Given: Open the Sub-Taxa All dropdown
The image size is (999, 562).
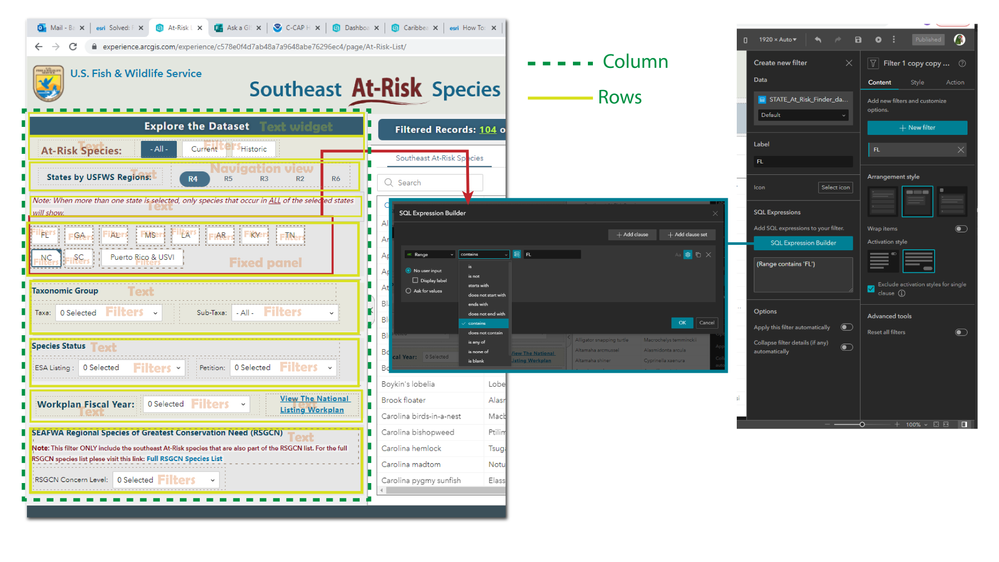Looking at the screenshot, I should (x=284, y=313).
